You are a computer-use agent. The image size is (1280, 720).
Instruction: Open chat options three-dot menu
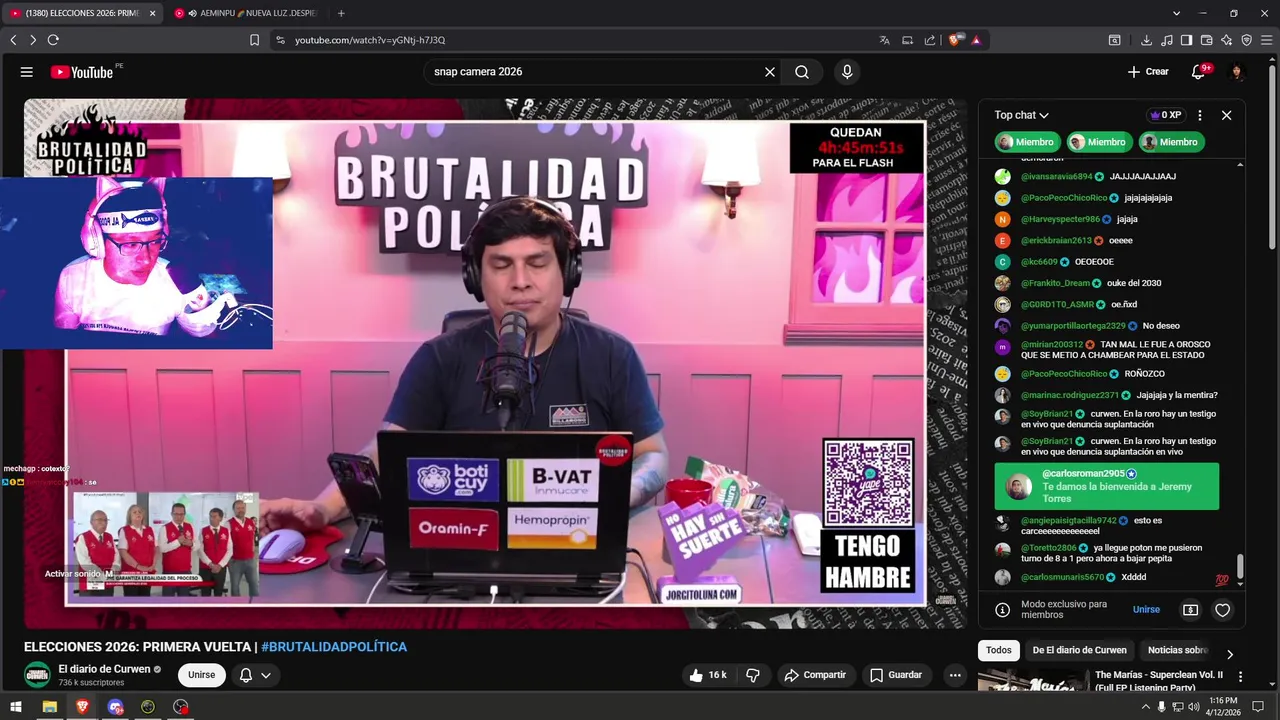(x=1200, y=115)
